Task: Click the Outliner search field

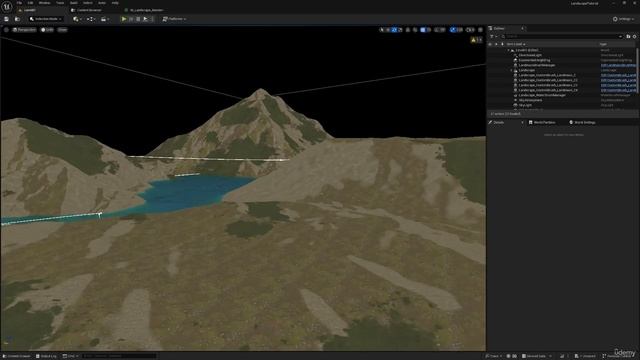Action: [562, 36]
